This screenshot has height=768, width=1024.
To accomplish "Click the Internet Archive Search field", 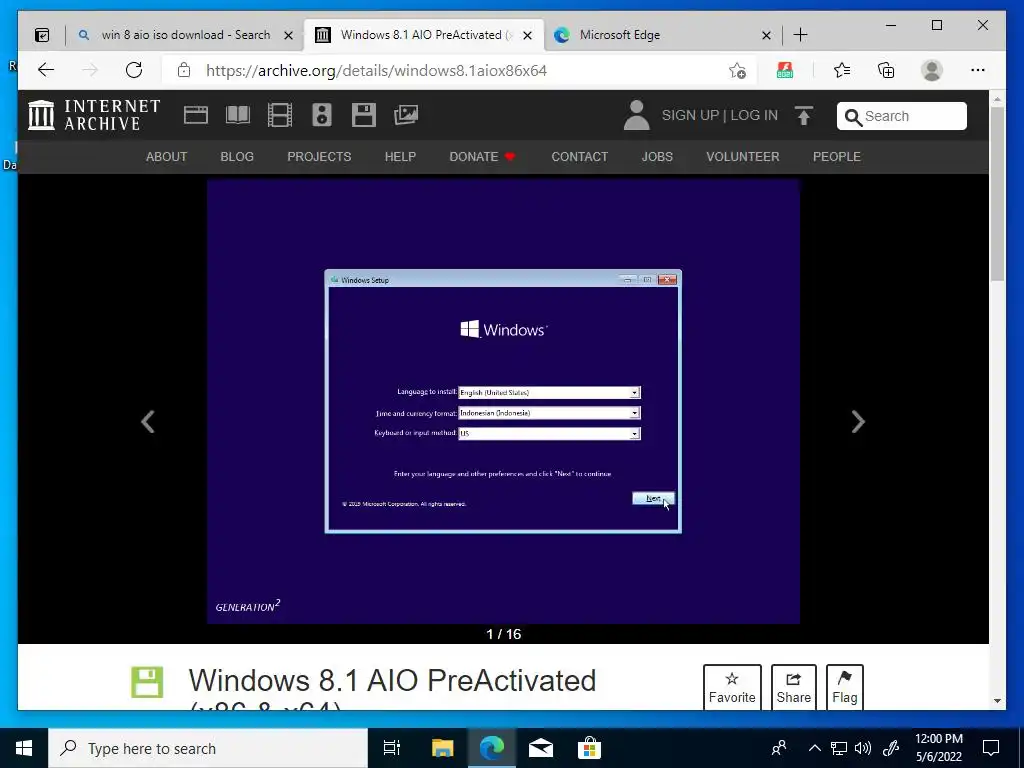I will coord(902,116).
